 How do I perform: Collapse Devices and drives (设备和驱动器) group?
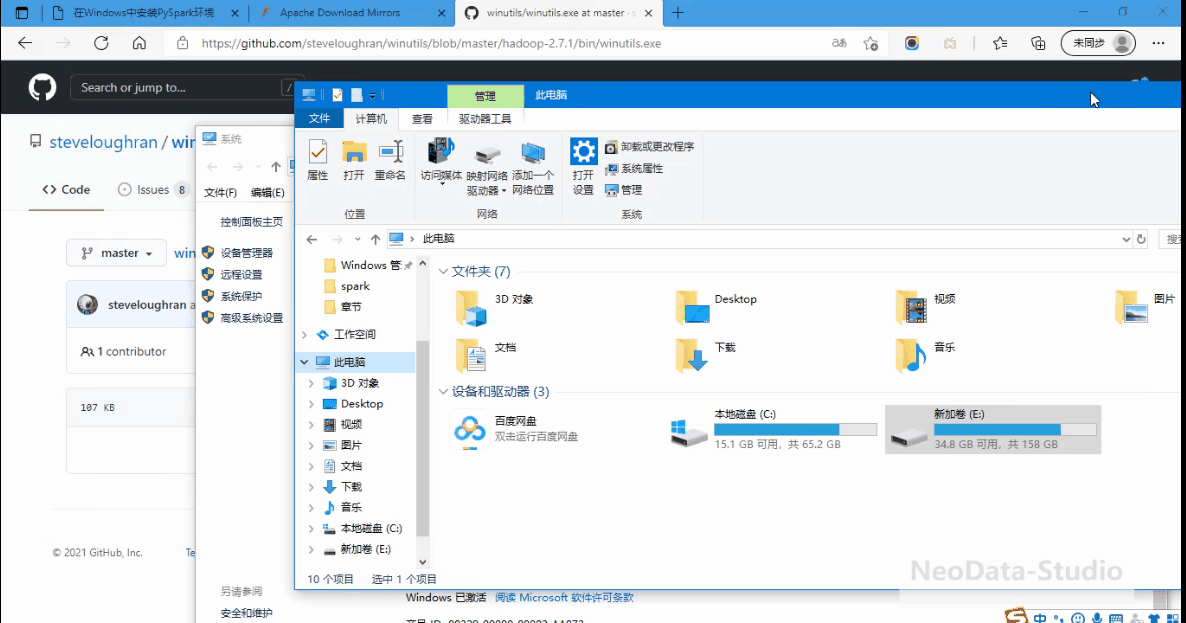pos(443,392)
